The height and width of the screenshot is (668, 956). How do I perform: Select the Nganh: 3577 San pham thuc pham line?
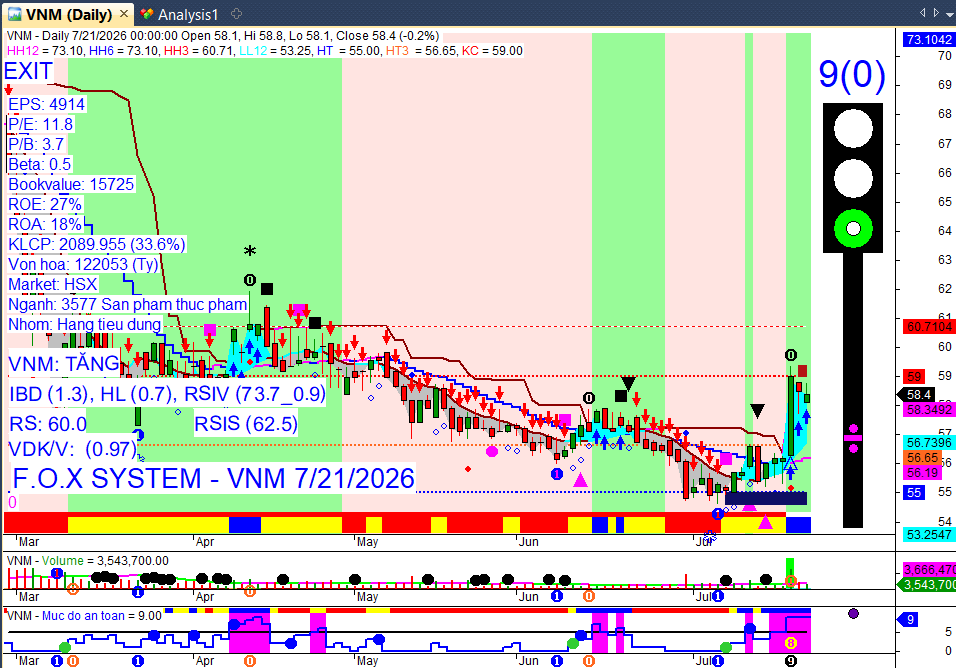click(x=127, y=305)
